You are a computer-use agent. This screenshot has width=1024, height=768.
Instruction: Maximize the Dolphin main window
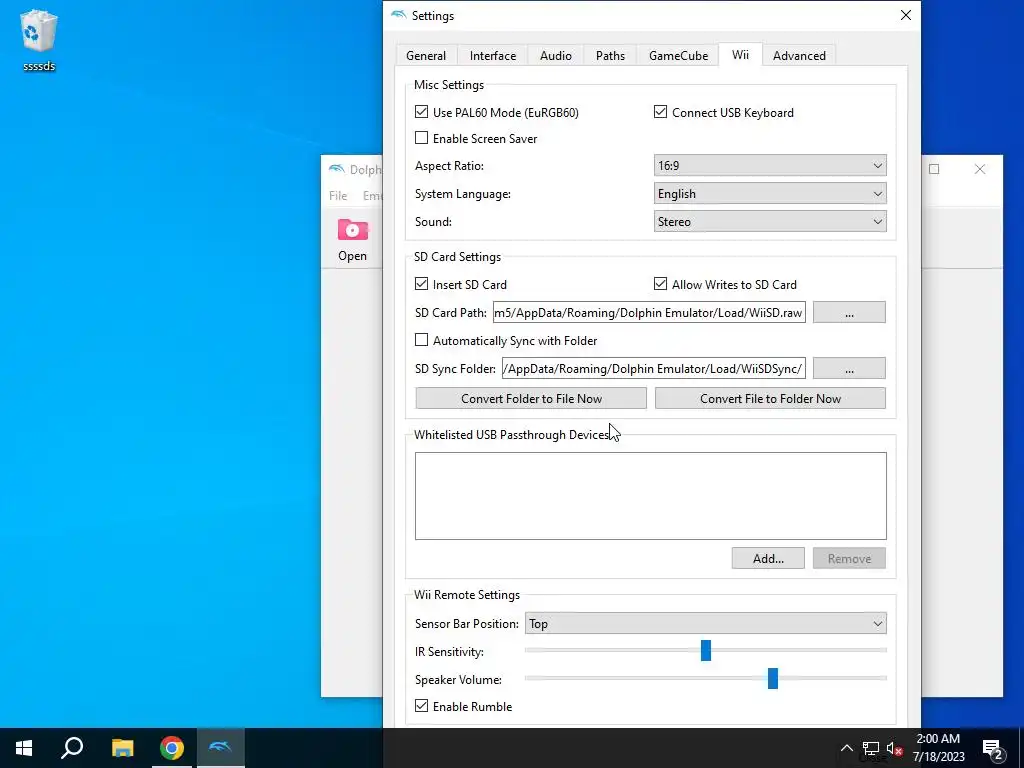935,169
